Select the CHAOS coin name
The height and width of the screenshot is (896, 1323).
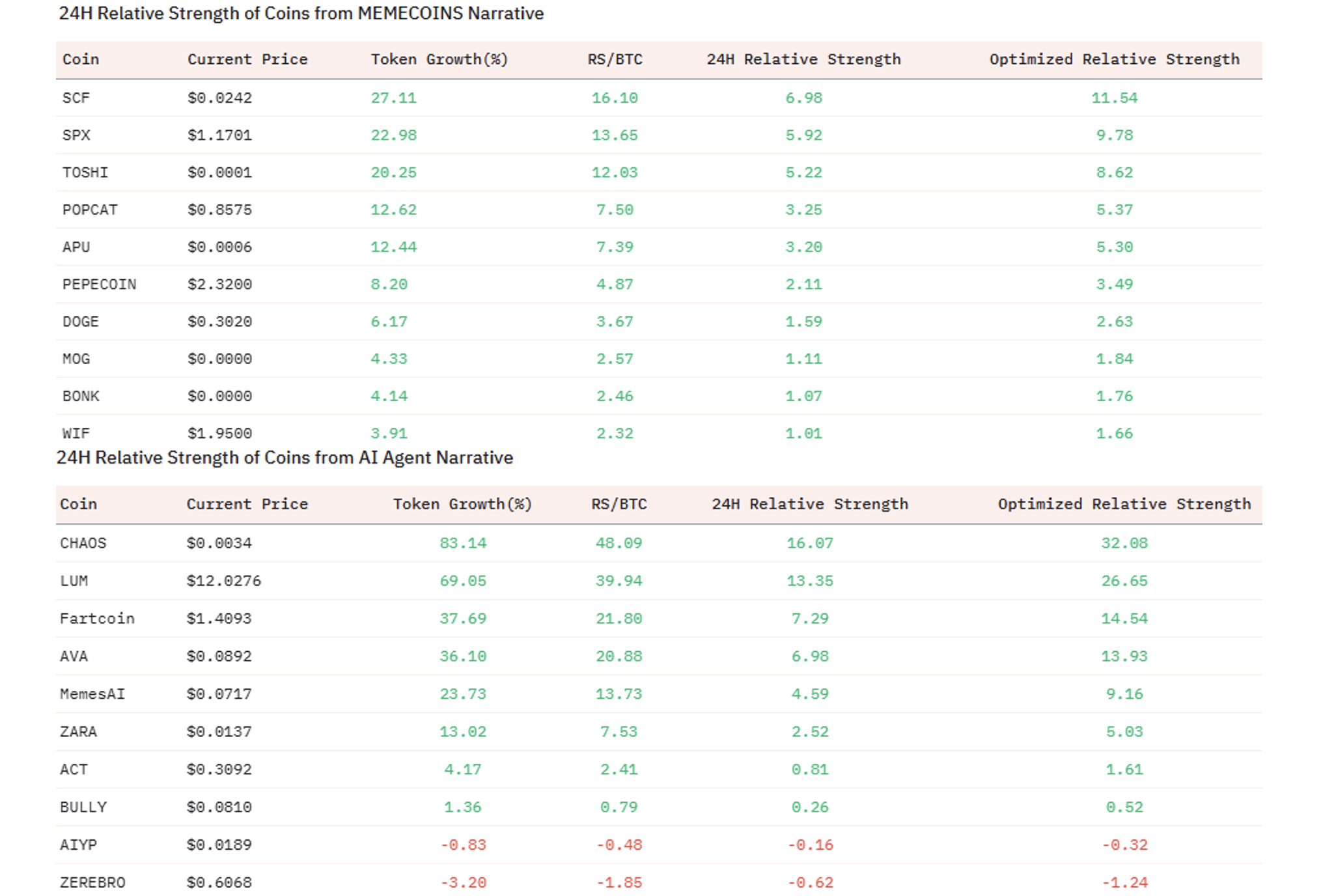83,543
